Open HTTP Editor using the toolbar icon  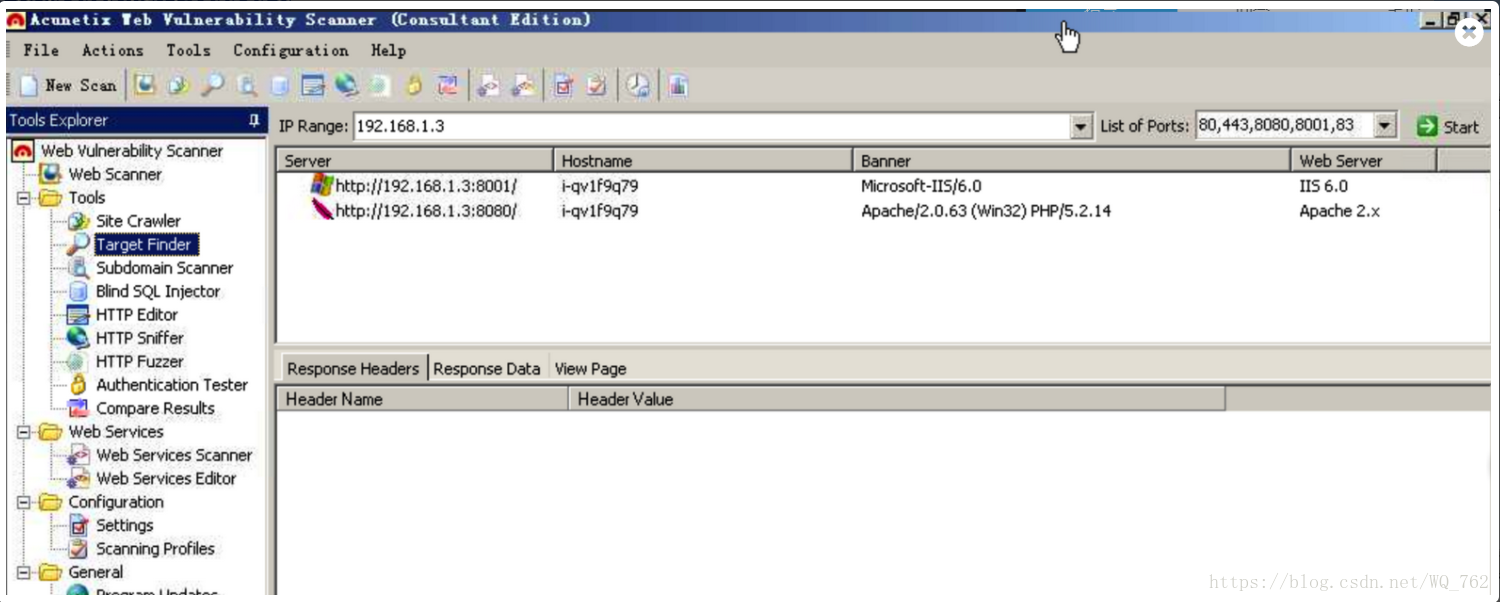[313, 86]
